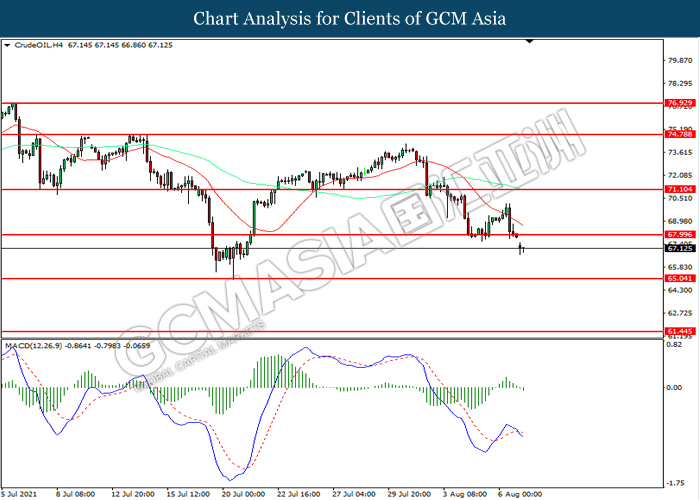
Task: Select the 76.929 resistance price label
Action: point(679,103)
